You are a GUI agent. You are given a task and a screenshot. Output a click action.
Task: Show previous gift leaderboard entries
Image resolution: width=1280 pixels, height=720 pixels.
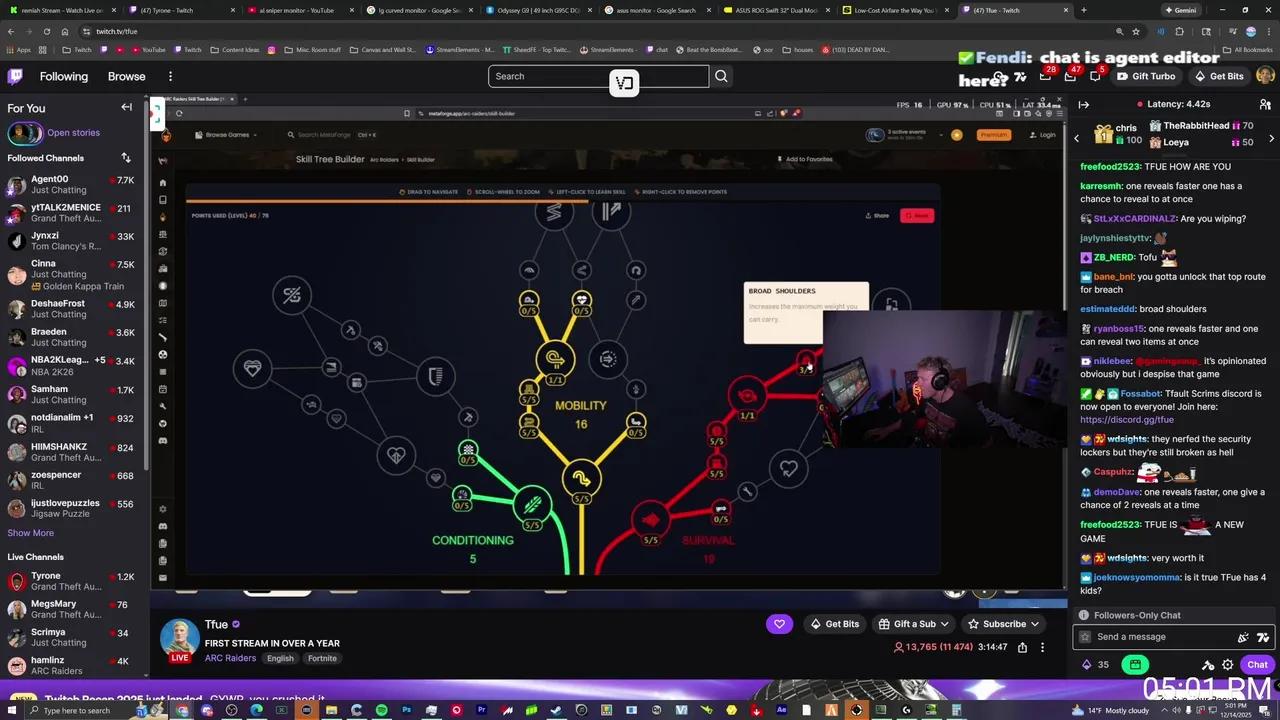(x=1077, y=138)
